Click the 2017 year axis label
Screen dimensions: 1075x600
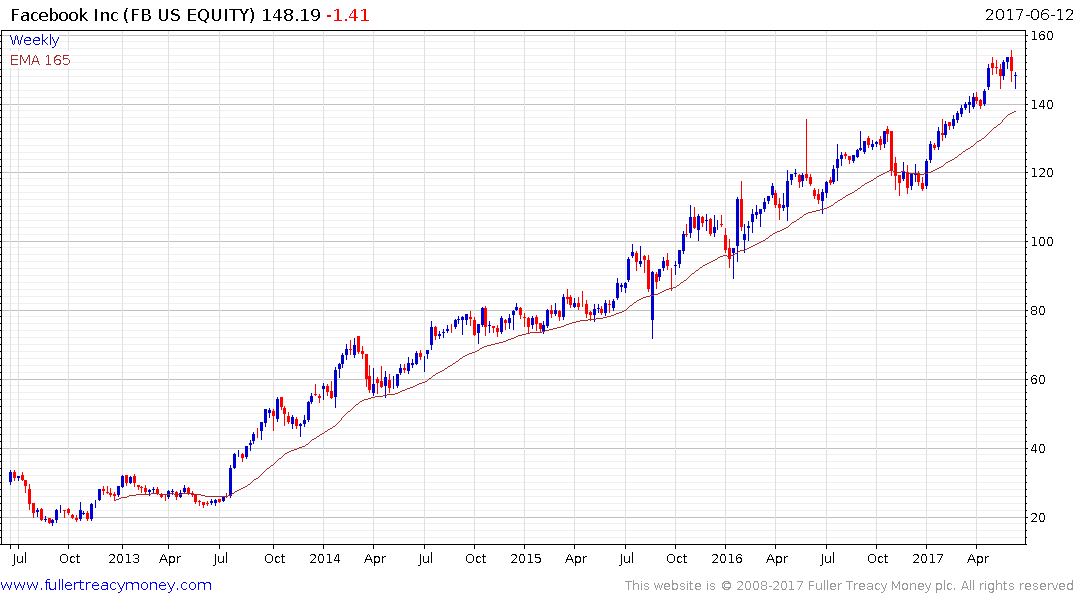click(x=928, y=558)
